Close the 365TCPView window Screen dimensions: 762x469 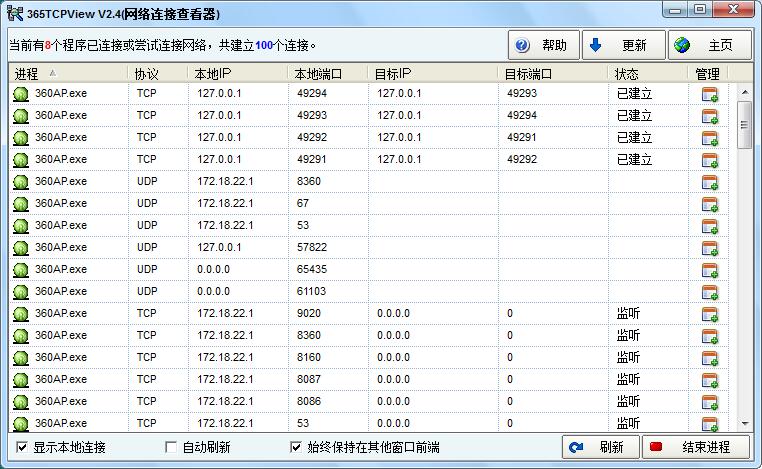point(734,9)
